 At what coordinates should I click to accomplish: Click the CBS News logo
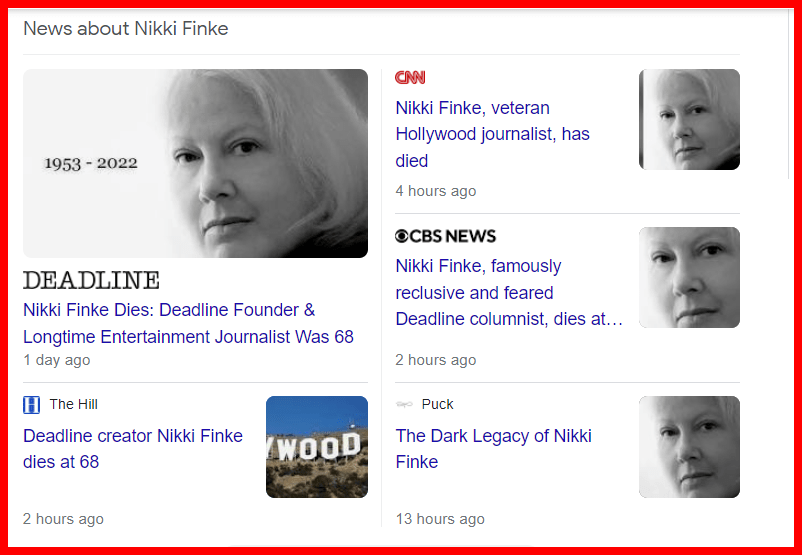tap(445, 236)
